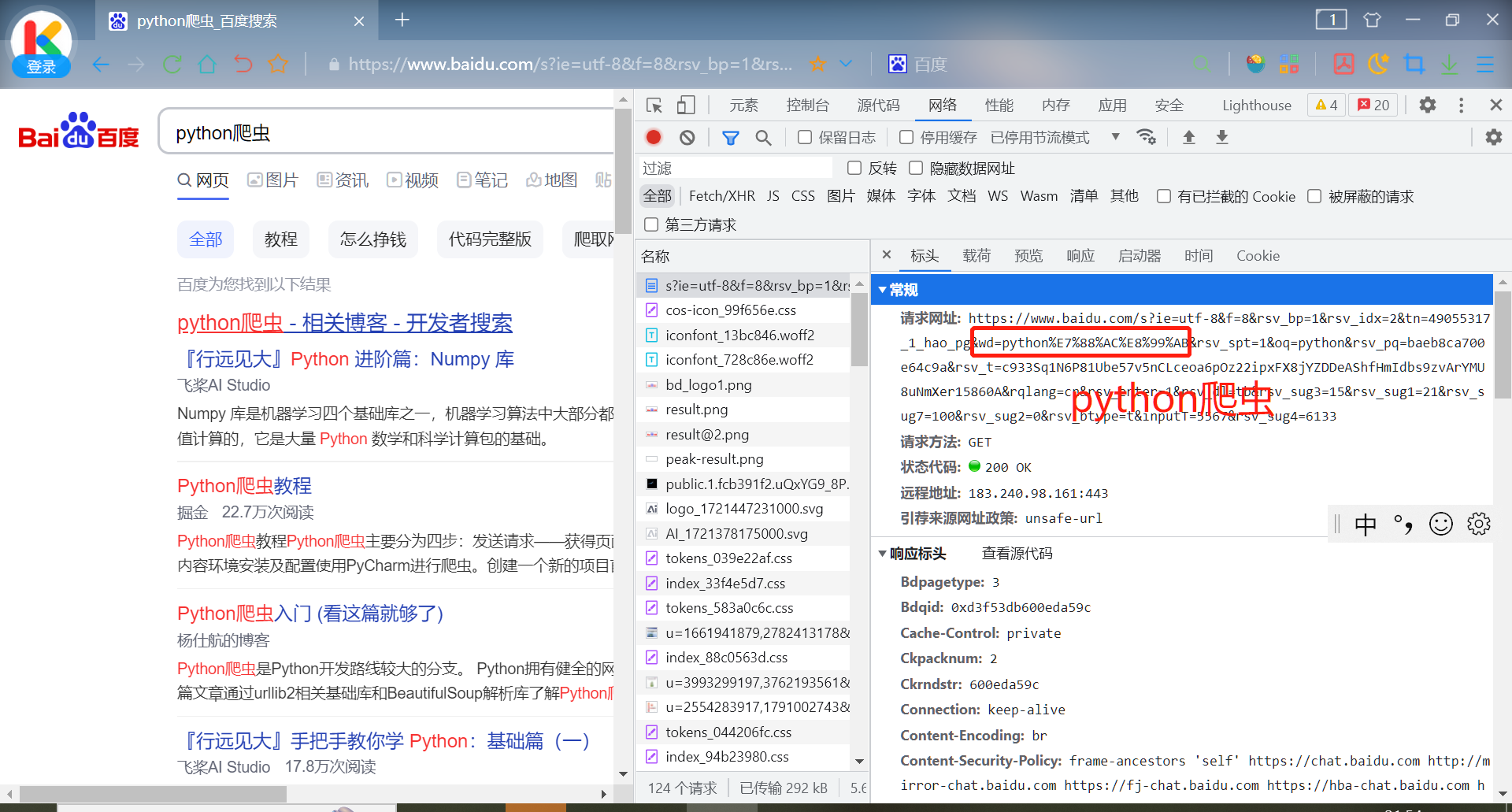Click the Baidu search input box

point(386,132)
